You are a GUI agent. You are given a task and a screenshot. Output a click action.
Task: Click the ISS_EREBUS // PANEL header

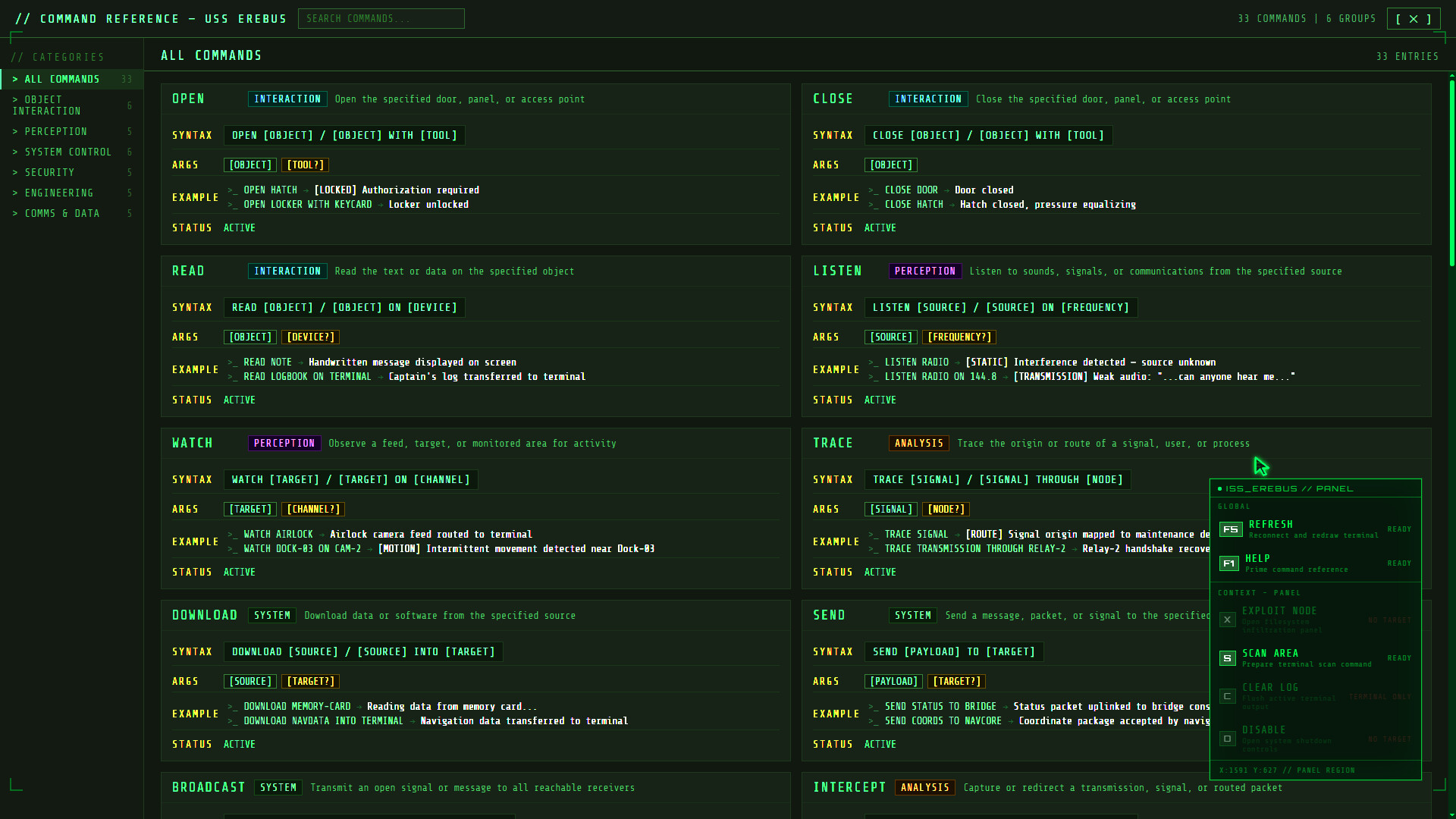(1316, 489)
